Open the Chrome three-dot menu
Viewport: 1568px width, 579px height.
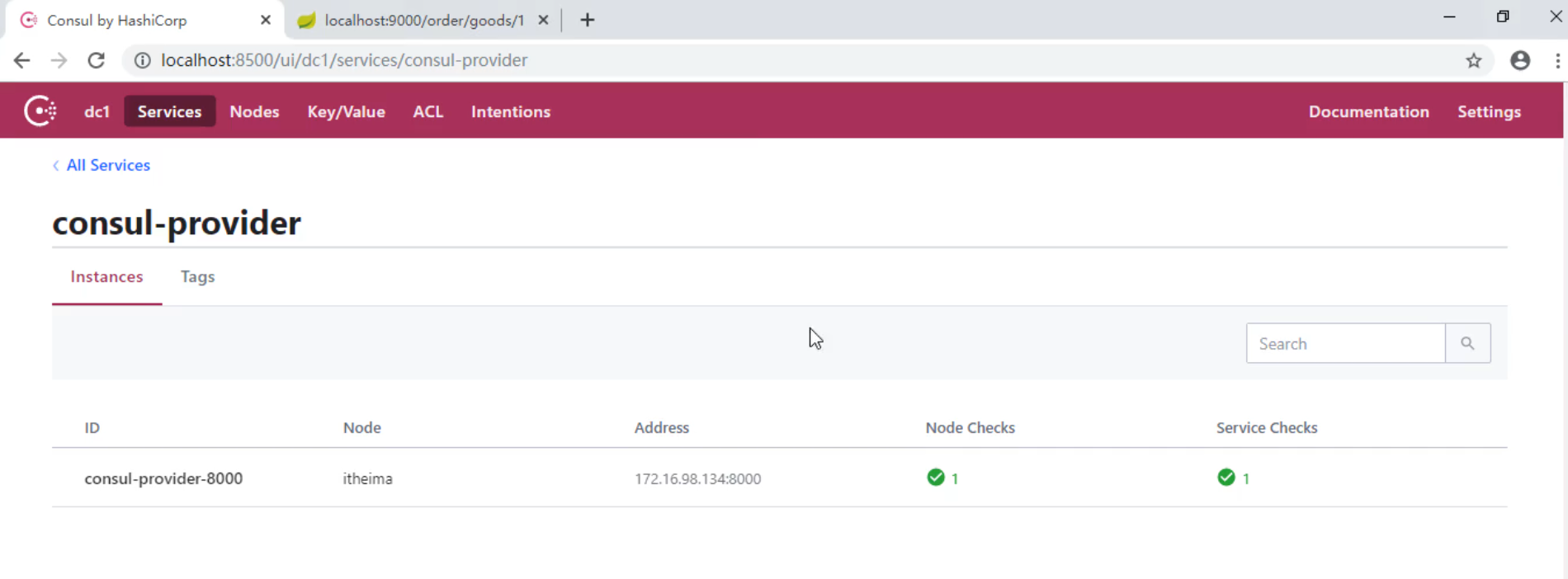point(1557,60)
